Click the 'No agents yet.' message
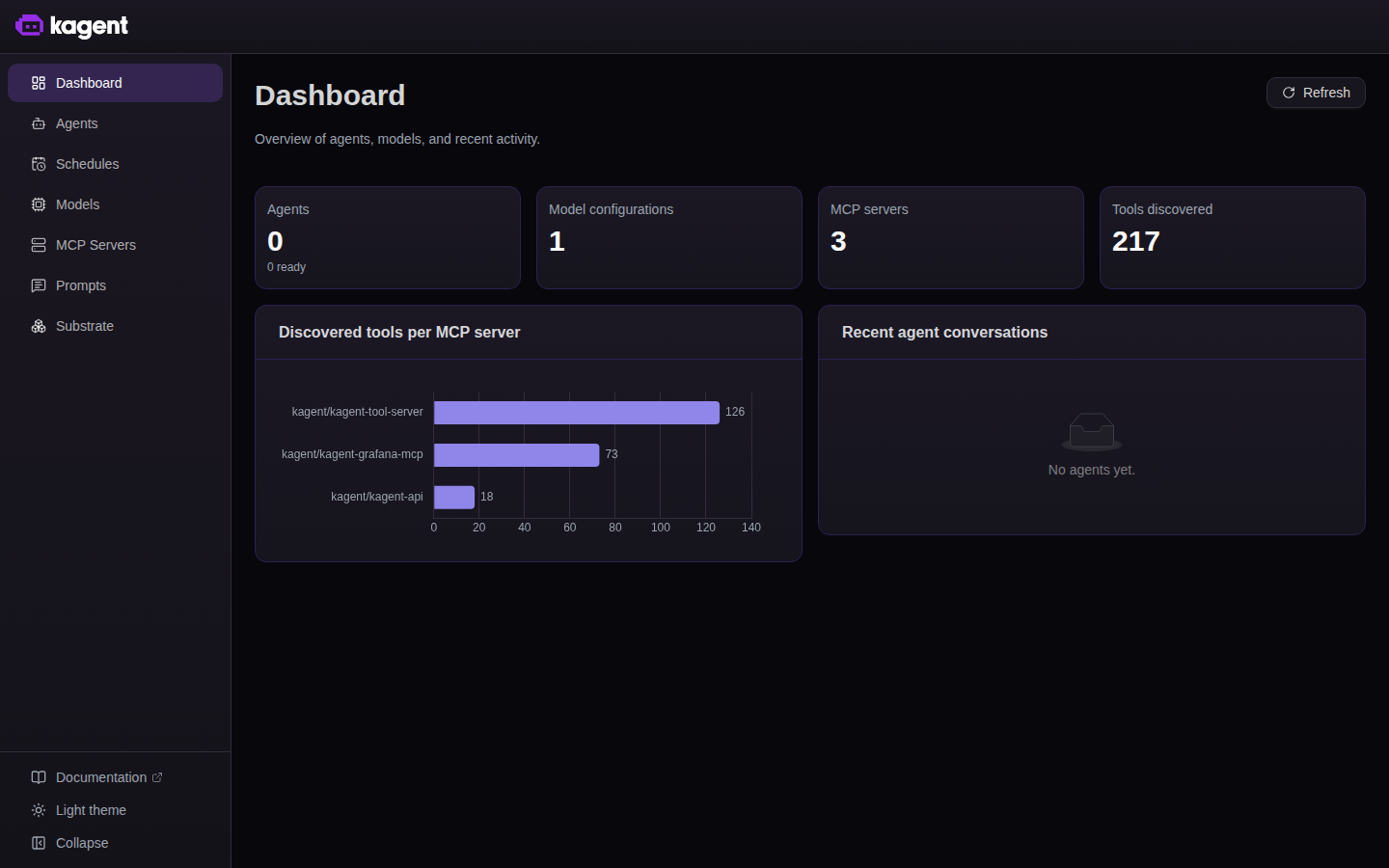 point(1092,470)
